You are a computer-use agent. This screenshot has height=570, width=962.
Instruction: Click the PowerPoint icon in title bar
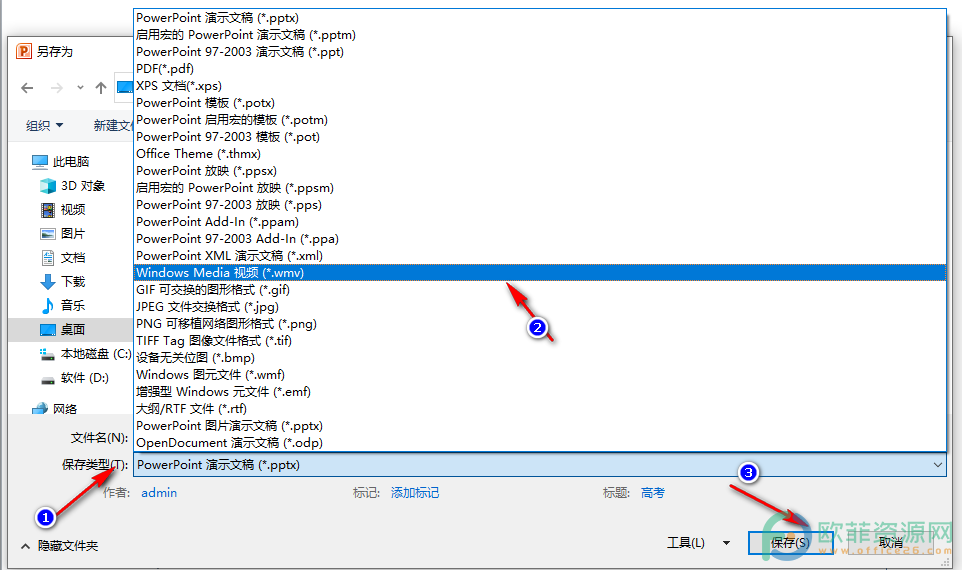pyautogui.click(x=23, y=51)
